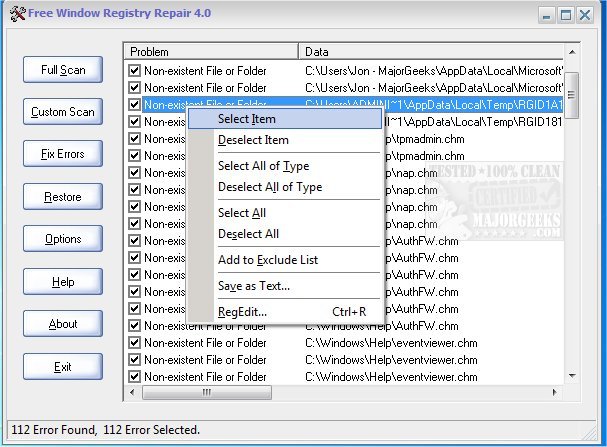Click the vertical scrollbar up arrow
Screen dimensions: 607x447
click(572, 52)
